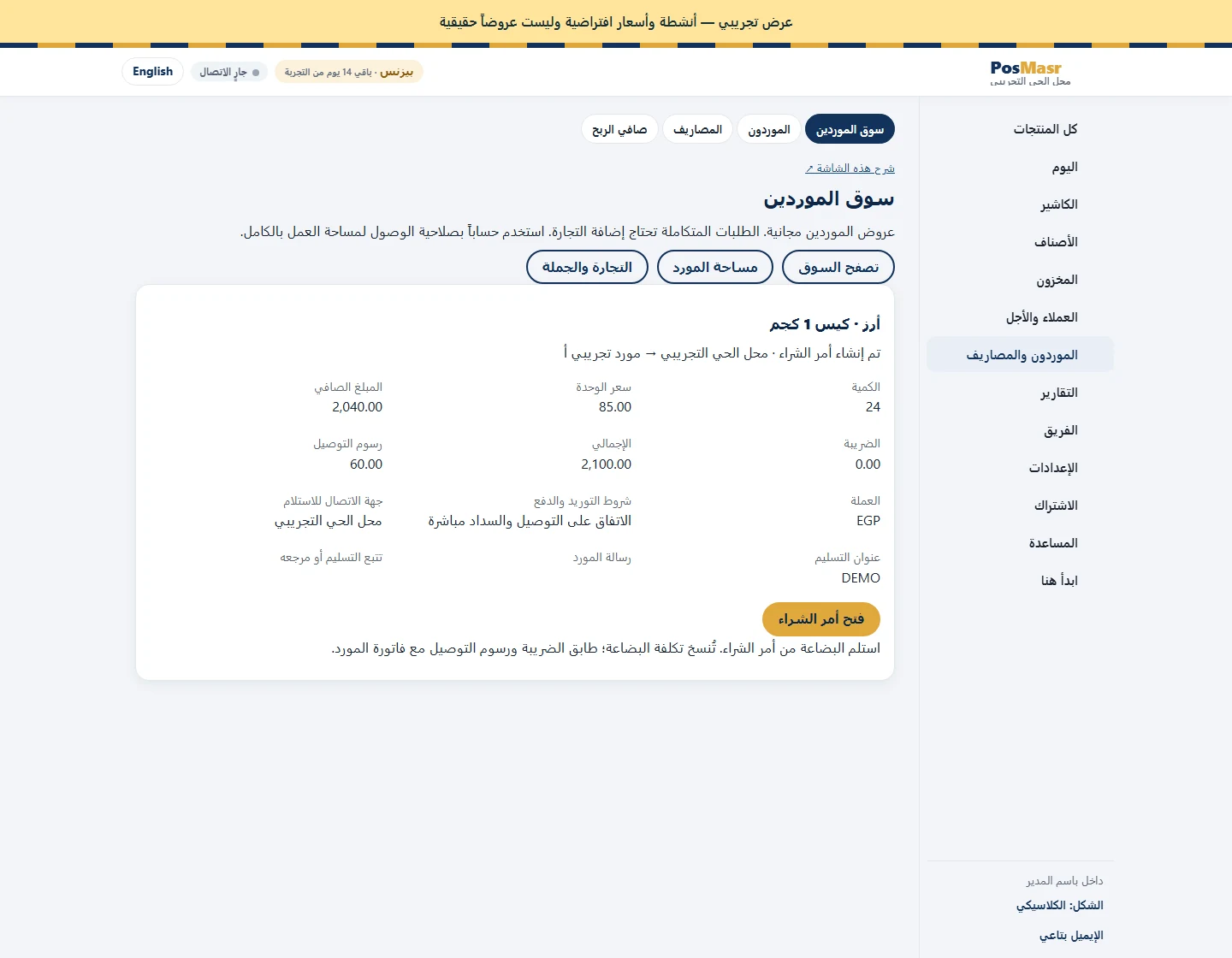Open 'المخزون' in the sidebar
Viewport: 1232px width, 958px height.
(1020, 280)
